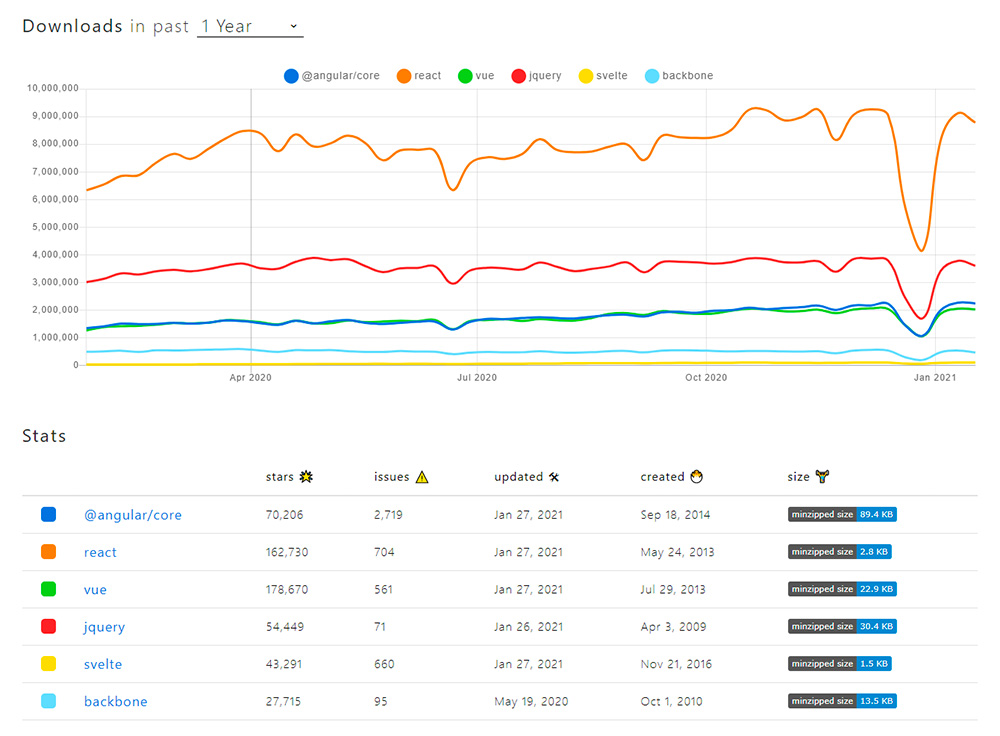Click the yellow swatch beside svelte row
The height and width of the screenshot is (736, 1000).
pos(48,663)
